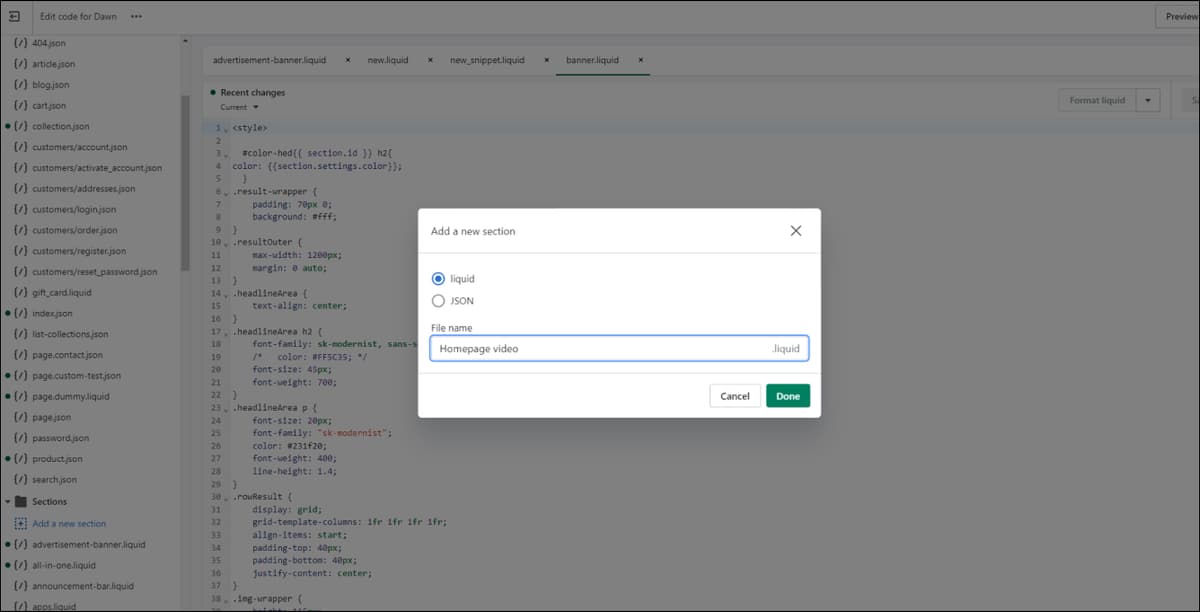The image size is (1200, 612).
Task: Switch to new.liquid tab
Action: tap(388, 60)
